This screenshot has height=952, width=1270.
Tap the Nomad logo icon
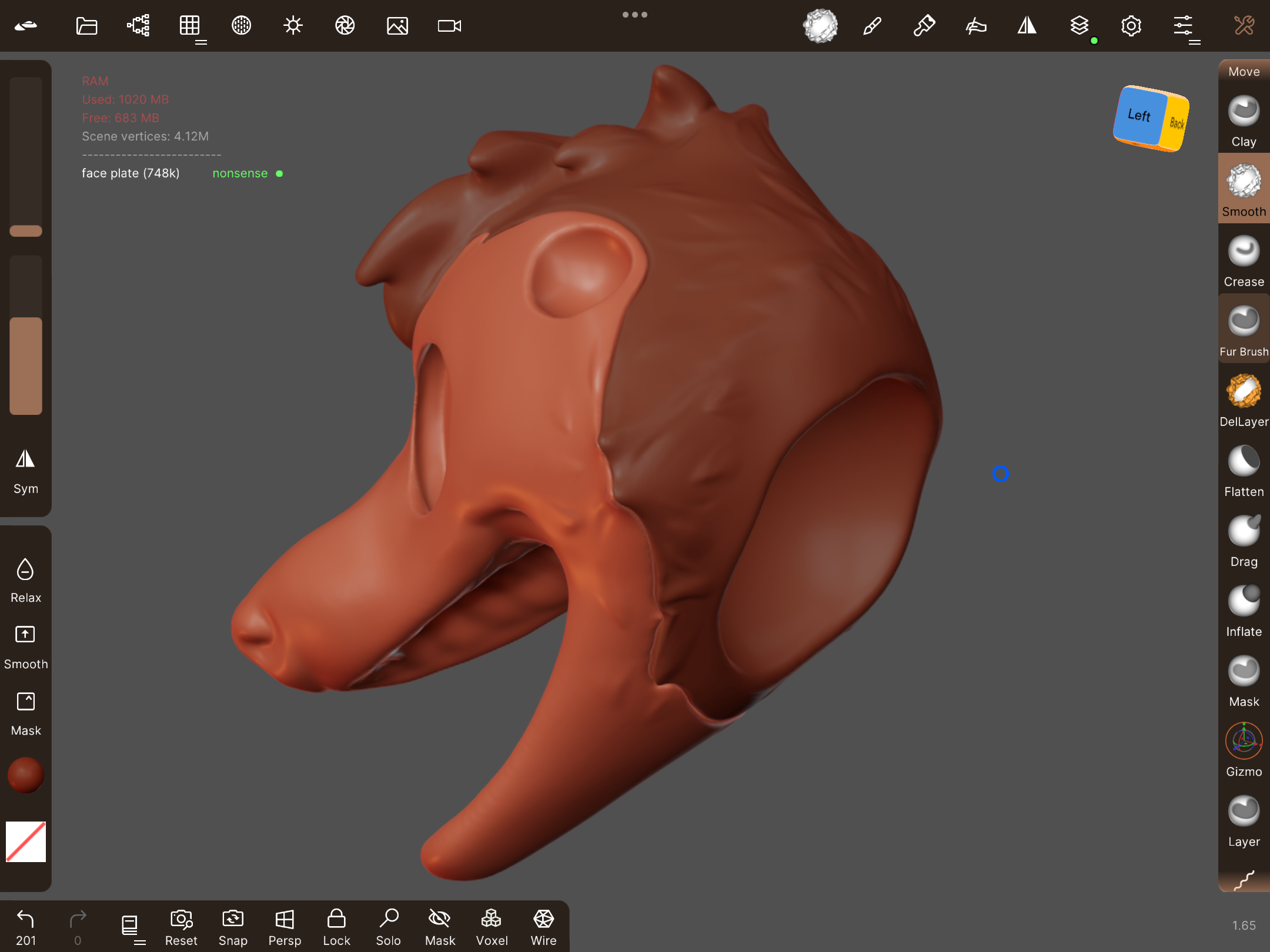(26, 26)
